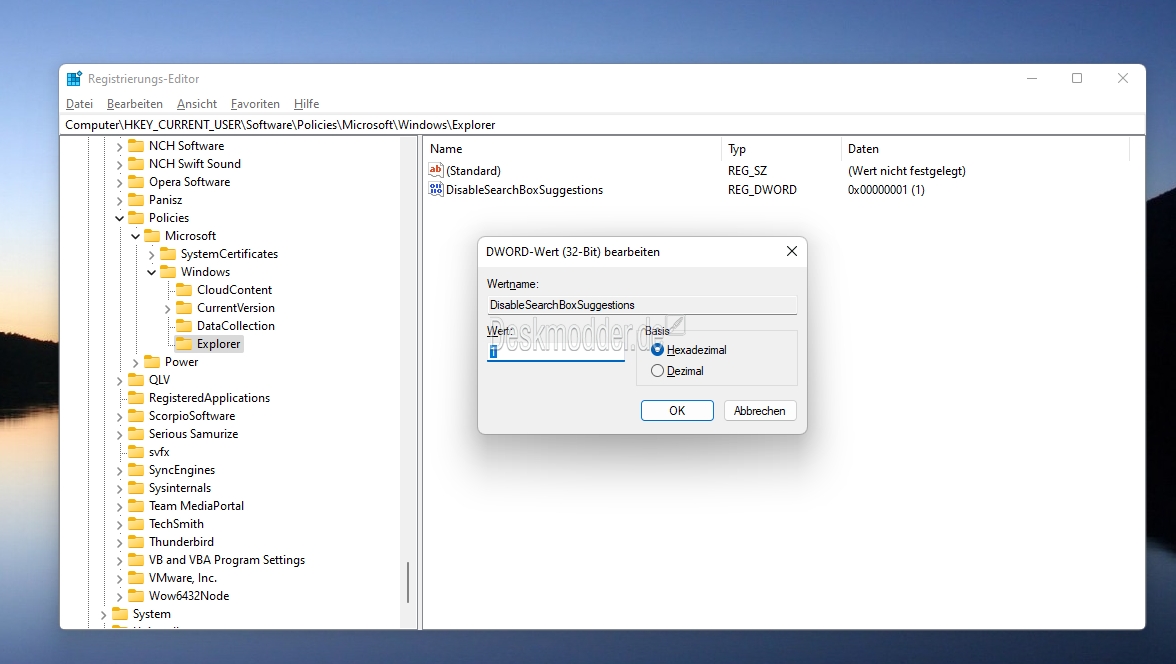Select the Hexadezimal radio button
The height and width of the screenshot is (664, 1176).
pyautogui.click(x=657, y=350)
